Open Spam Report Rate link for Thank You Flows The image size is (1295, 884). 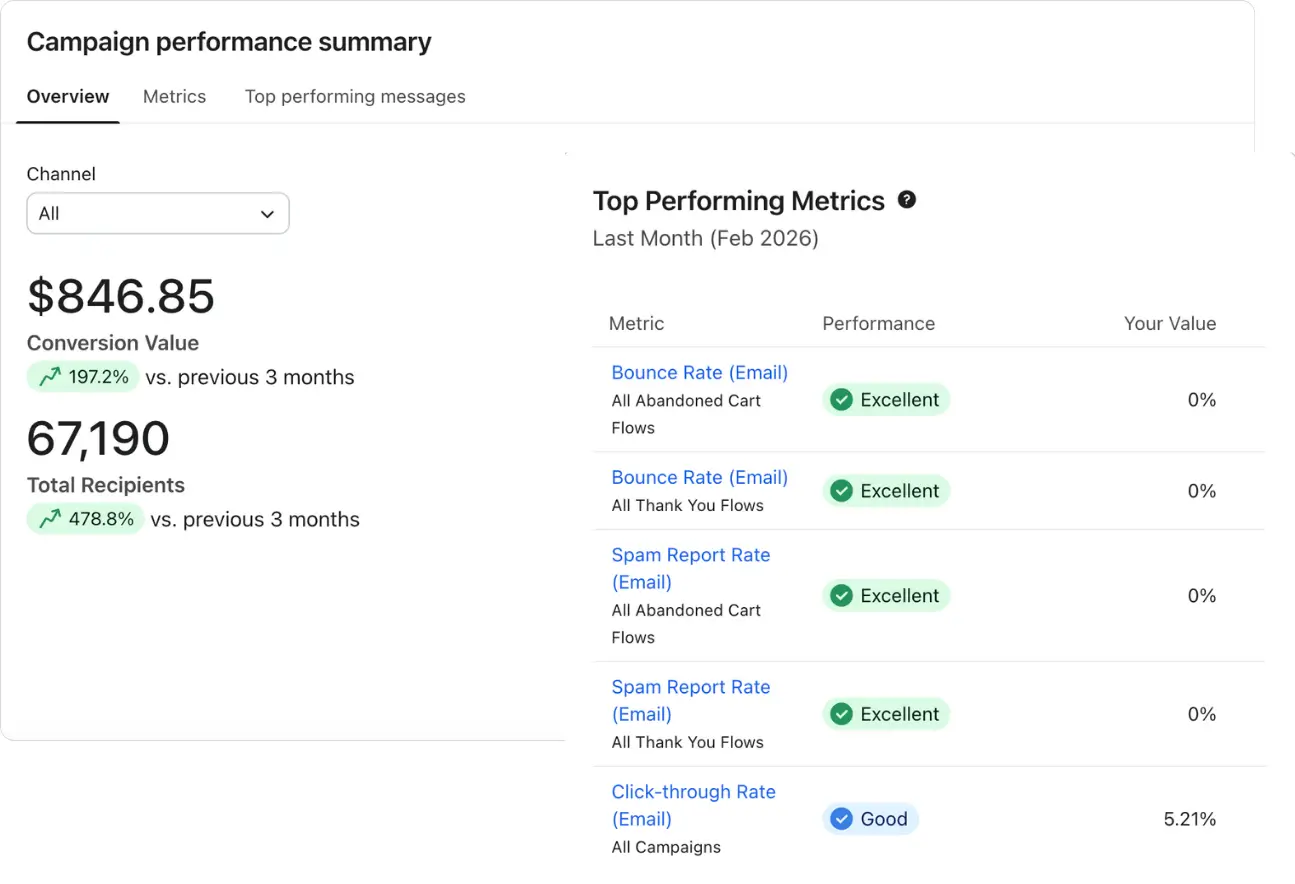690,700
